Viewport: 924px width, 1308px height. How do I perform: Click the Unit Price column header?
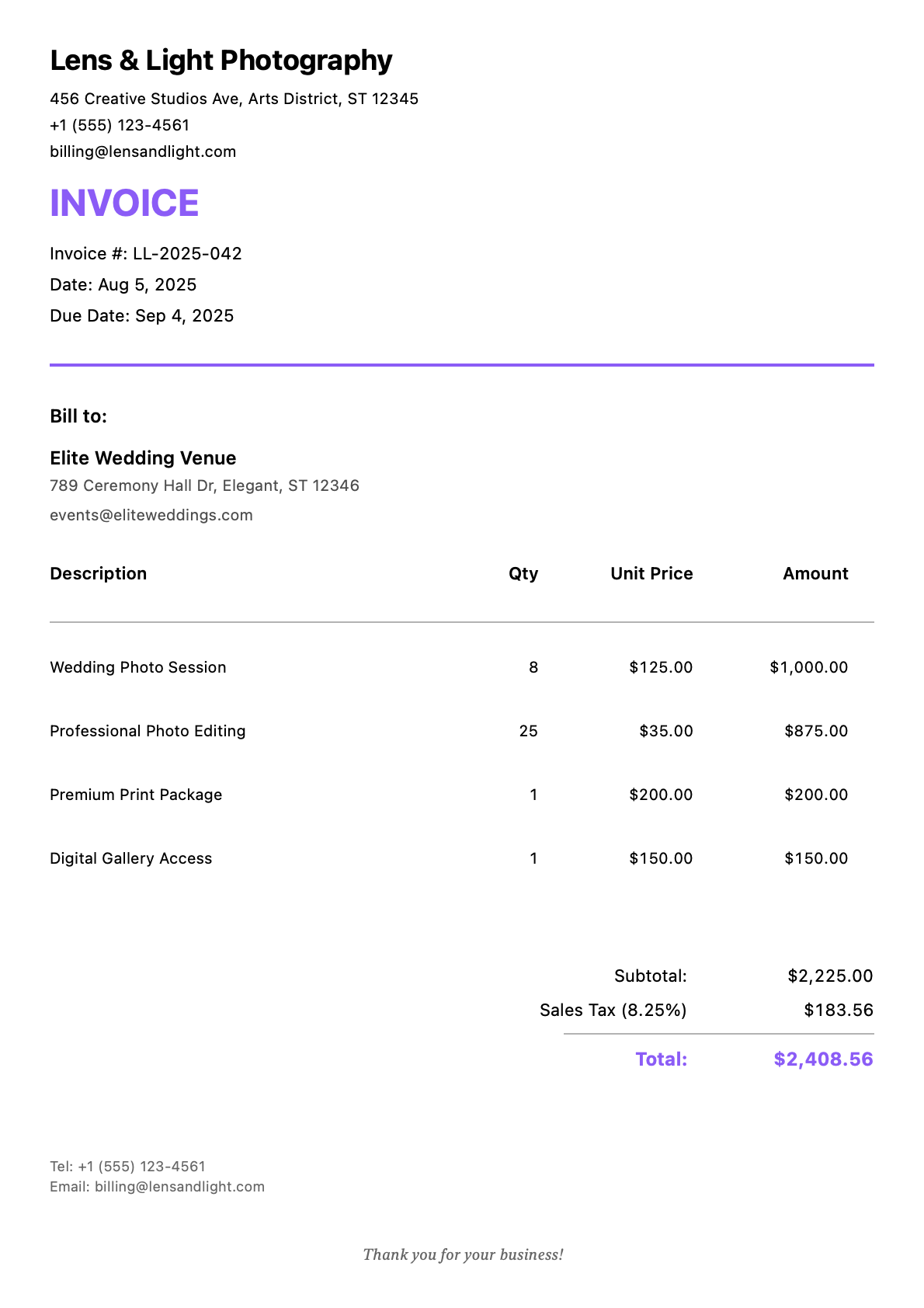(651, 573)
